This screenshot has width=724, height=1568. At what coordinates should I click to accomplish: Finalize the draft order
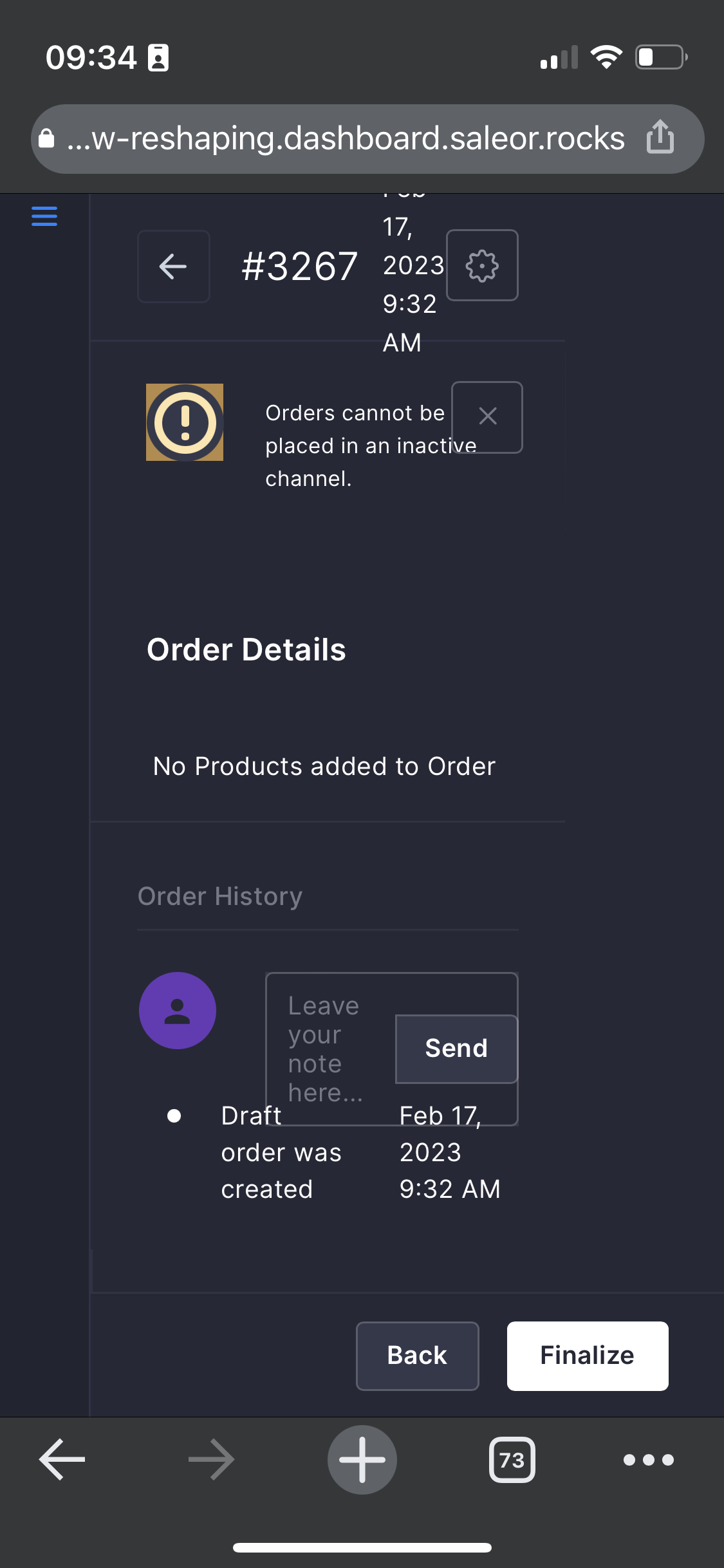point(586,1355)
